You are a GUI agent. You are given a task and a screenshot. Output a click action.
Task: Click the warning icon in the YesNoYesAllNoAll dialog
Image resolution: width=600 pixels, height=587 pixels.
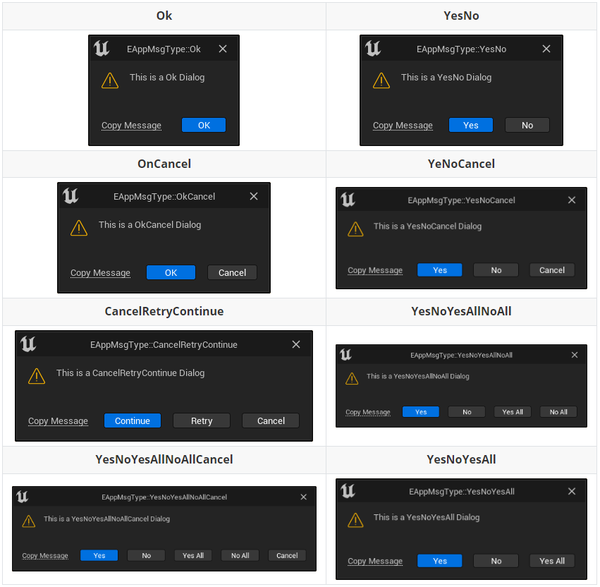pyautogui.click(x=352, y=378)
